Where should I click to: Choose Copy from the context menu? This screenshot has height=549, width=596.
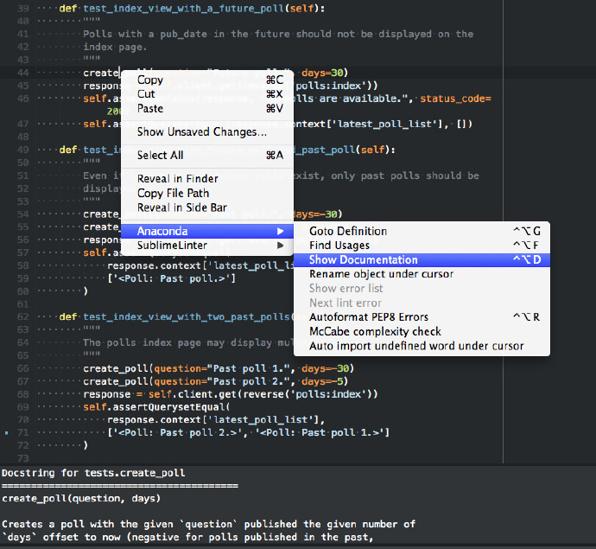click(207, 80)
